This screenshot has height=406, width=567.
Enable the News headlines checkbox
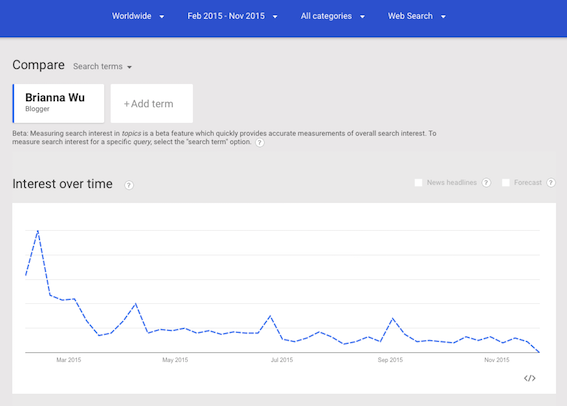[x=418, y=183]
